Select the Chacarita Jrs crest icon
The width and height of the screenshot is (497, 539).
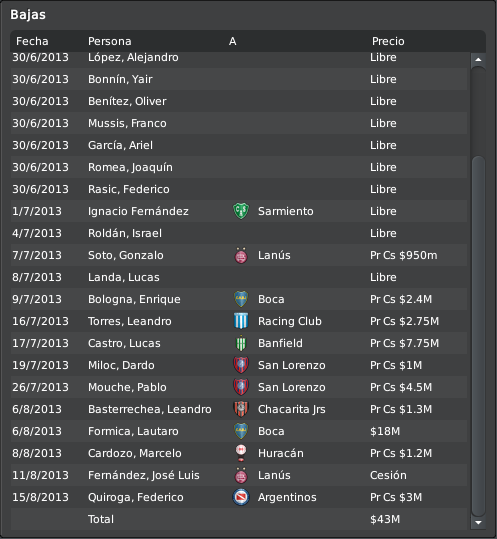241,409
